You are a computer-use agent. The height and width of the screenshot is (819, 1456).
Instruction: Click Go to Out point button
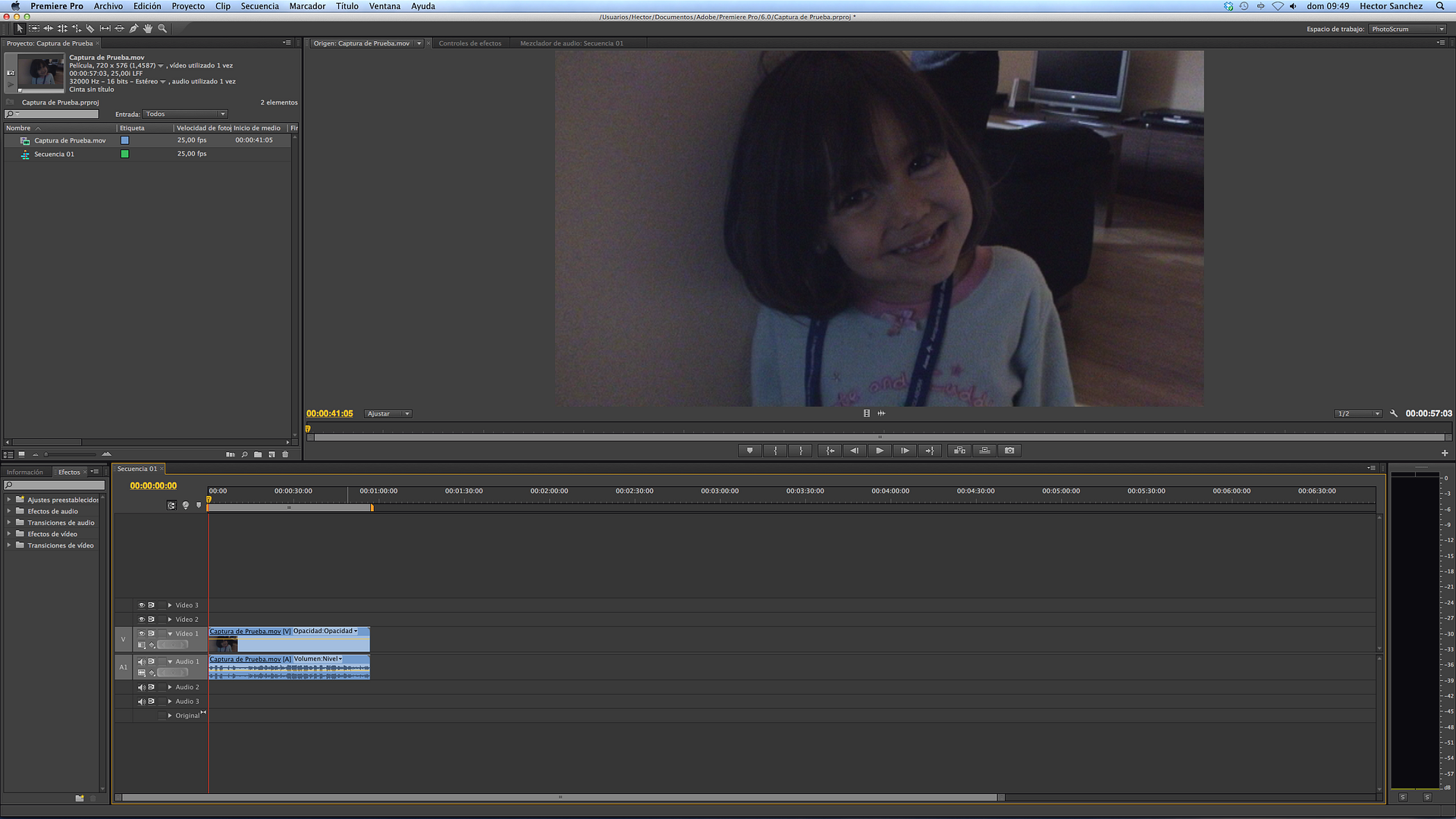point(930,450)
